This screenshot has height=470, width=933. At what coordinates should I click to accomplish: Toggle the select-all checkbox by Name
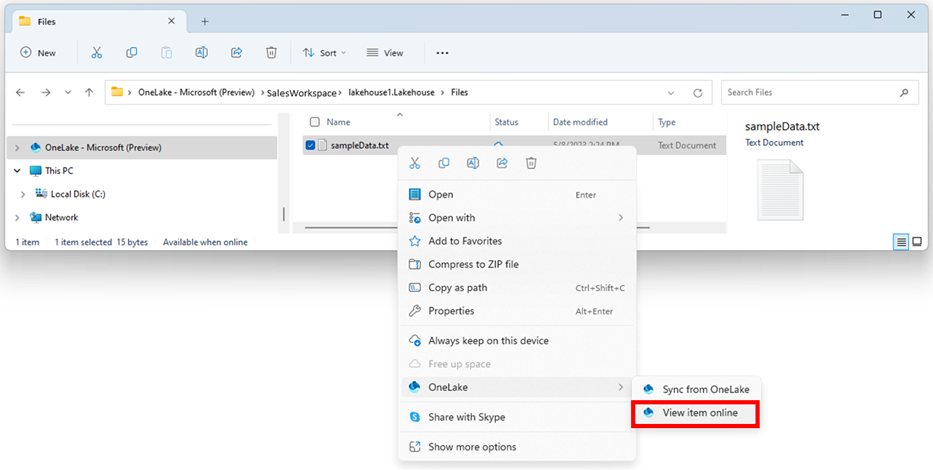point(315,122)
